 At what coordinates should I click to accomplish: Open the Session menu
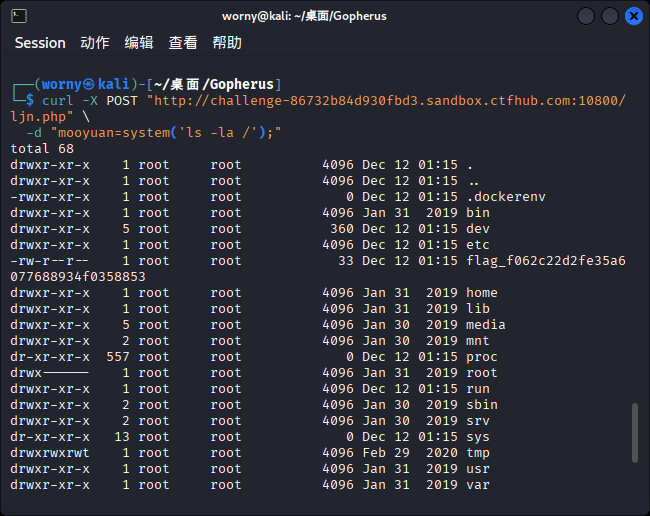click(40, 43)
